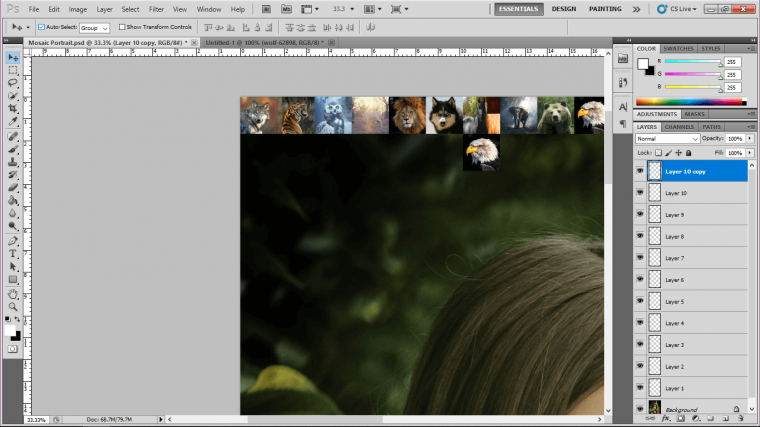Click the foreground color swatch in Color panel

pyautogui.click(x=643, y=63)
